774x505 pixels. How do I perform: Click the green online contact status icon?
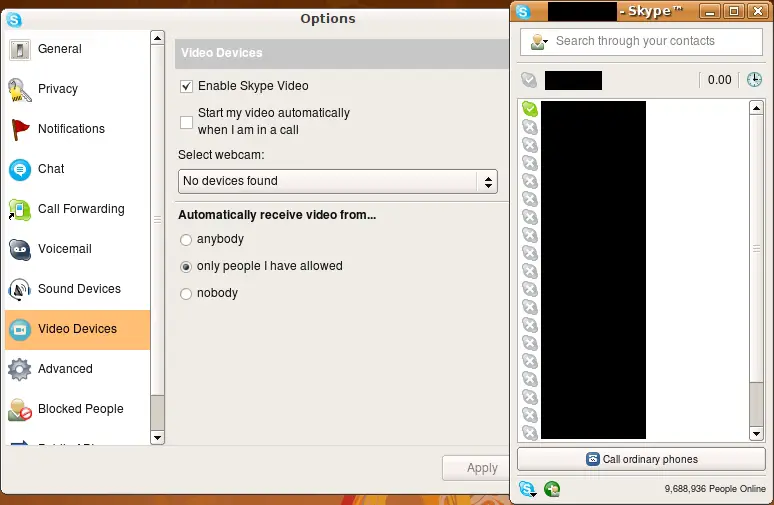pyautogui.click(x=530, y=109)
